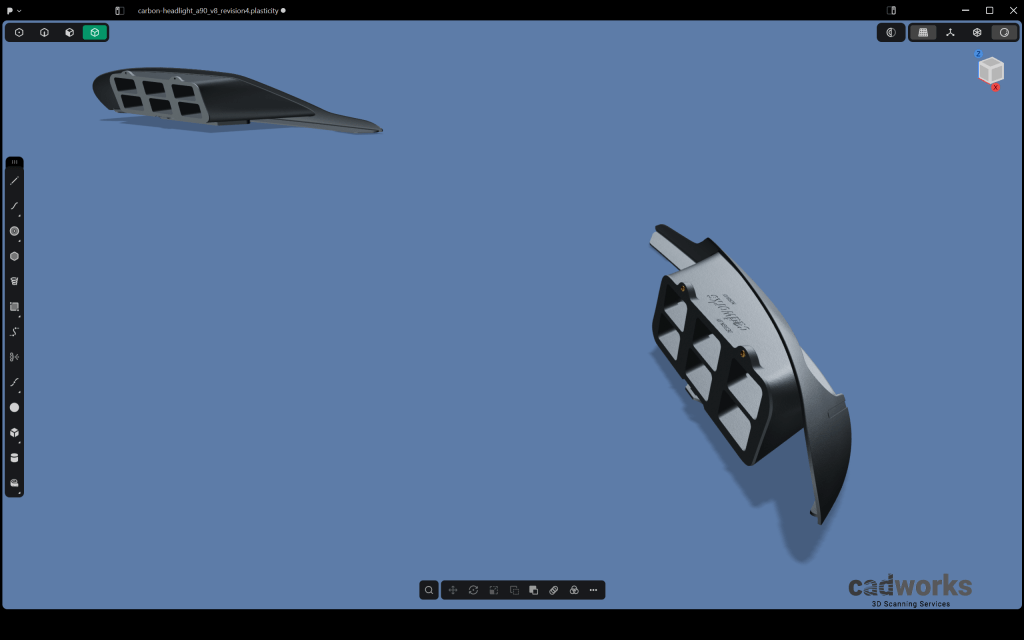Select edge selection mode
The image size is (1024, 640).
coord(44,32)
